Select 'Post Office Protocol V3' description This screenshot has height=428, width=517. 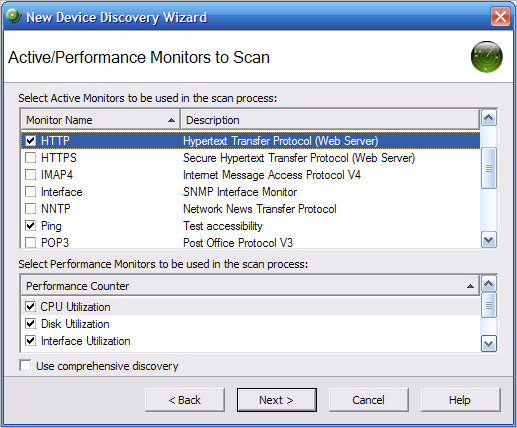click(x=238, y=243)
